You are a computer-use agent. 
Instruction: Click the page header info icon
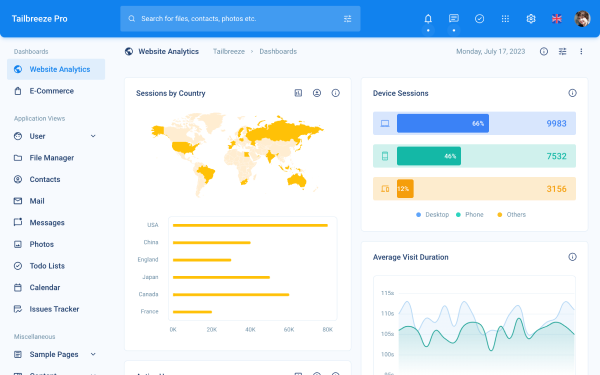pos(544,51)
